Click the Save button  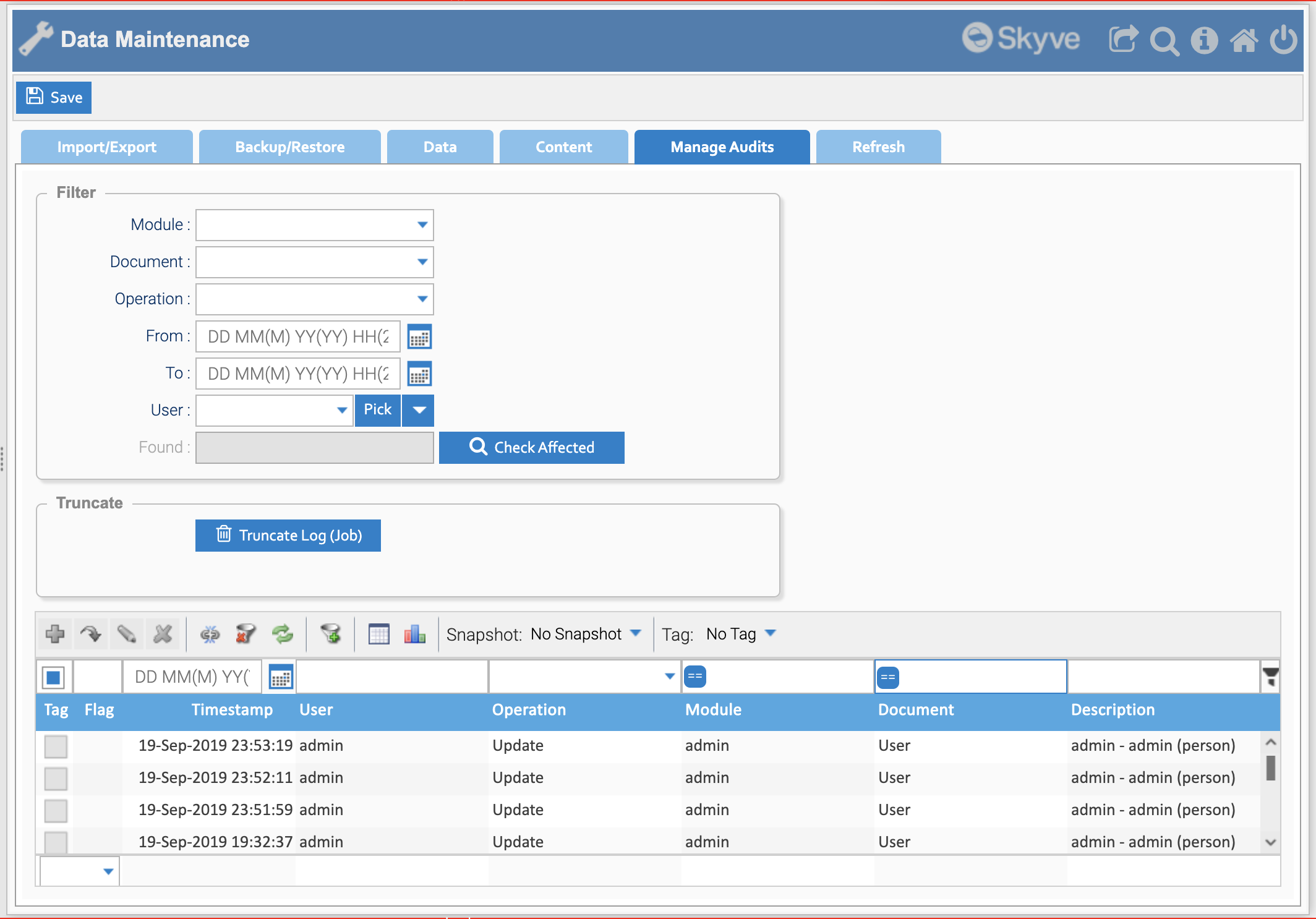coord(54,98)
